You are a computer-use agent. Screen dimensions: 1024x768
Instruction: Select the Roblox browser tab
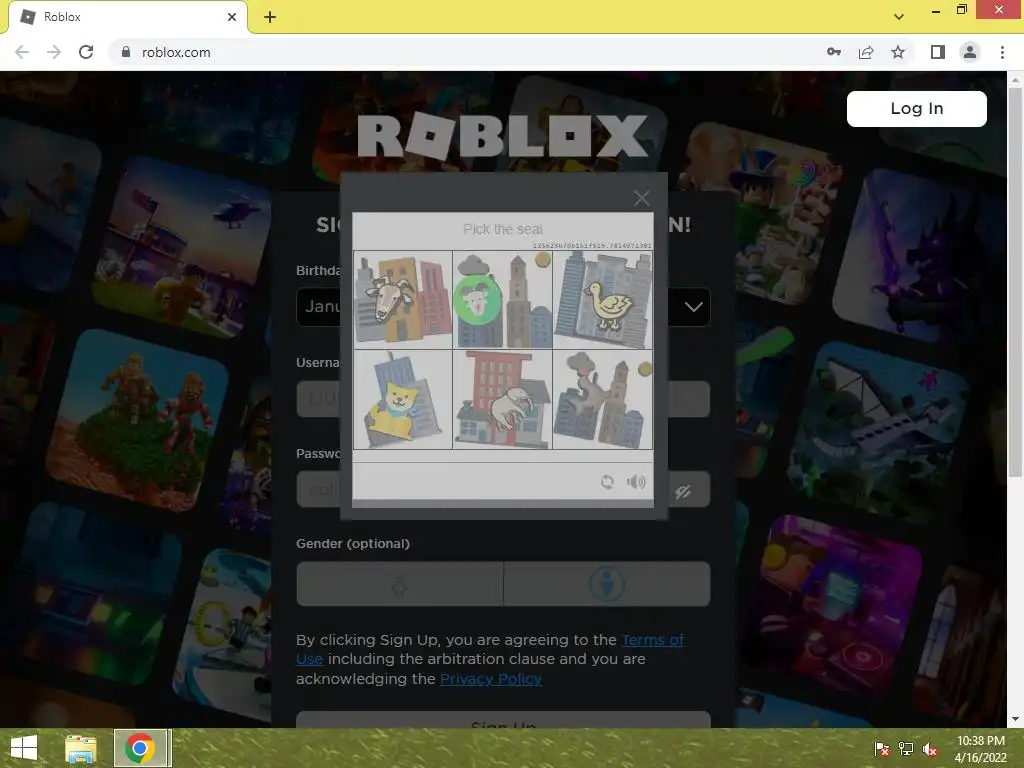[128, 17]
